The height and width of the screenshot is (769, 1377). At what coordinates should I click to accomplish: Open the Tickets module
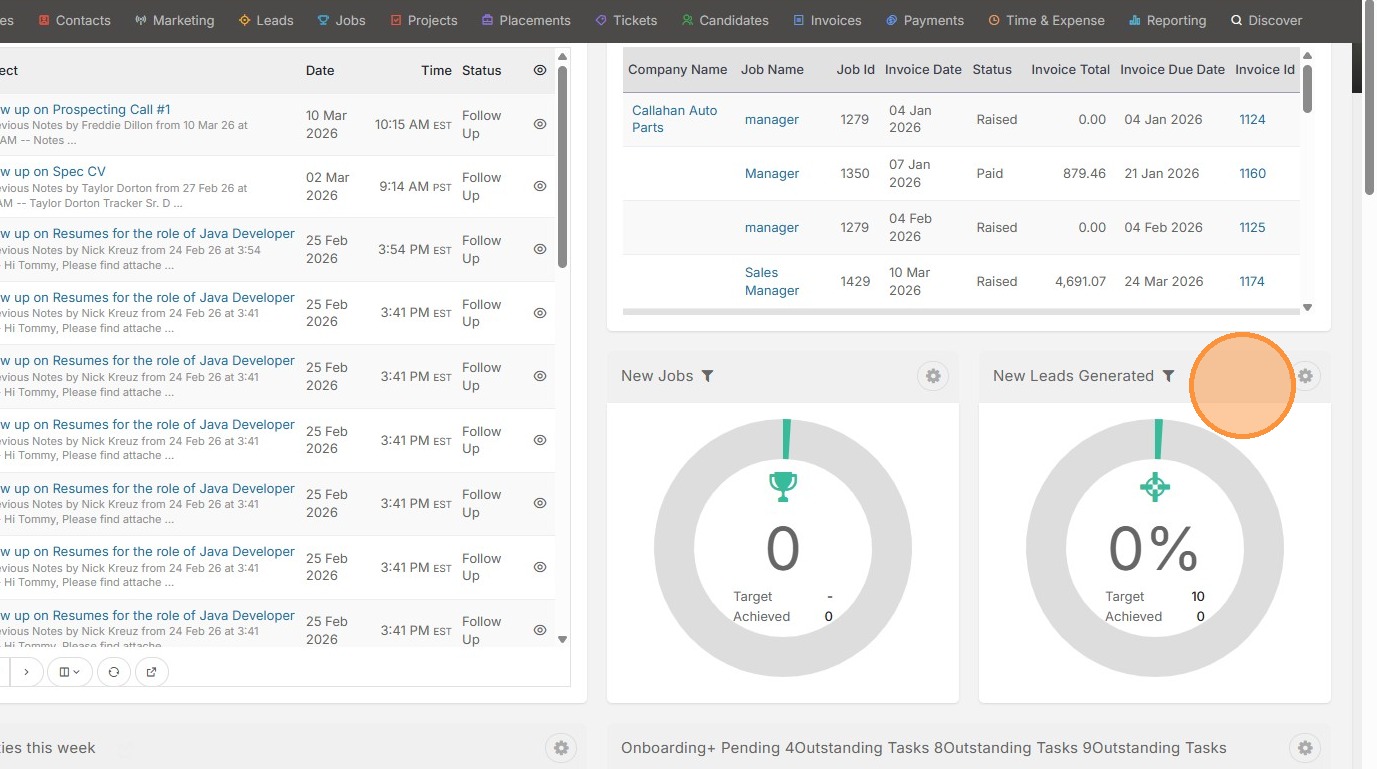coord(626,20)
